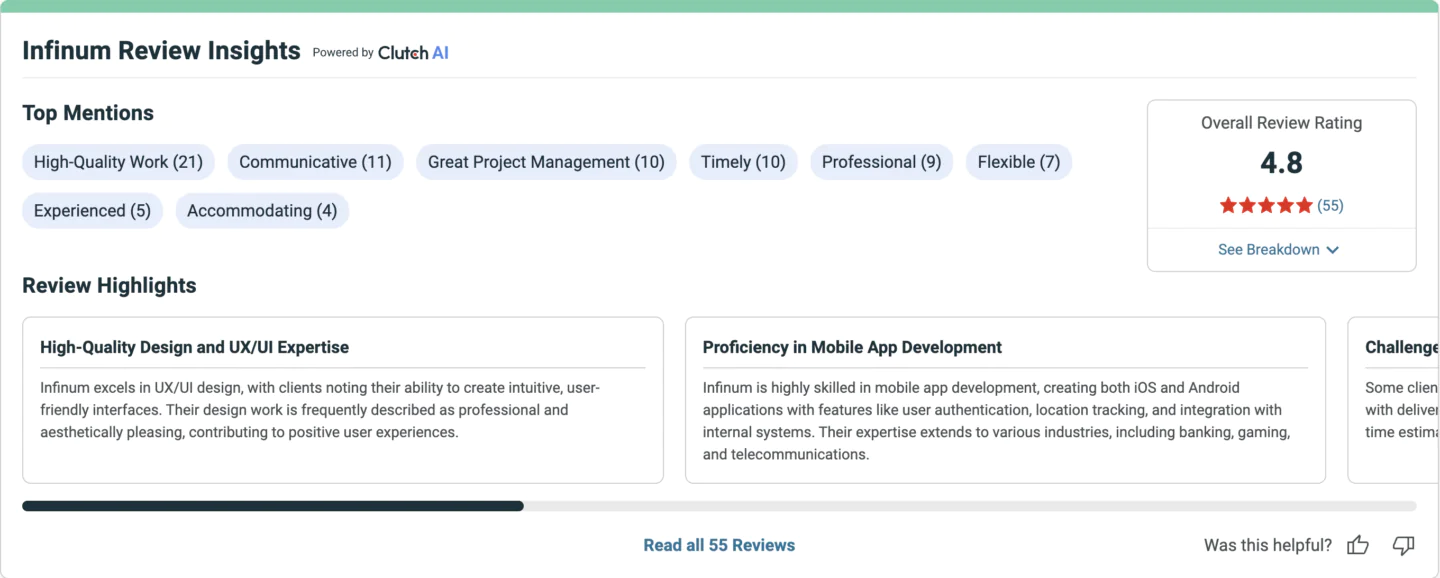
Task: Open High-Quality Design and UX/UI Expertise card
Action: click(343, 400)
